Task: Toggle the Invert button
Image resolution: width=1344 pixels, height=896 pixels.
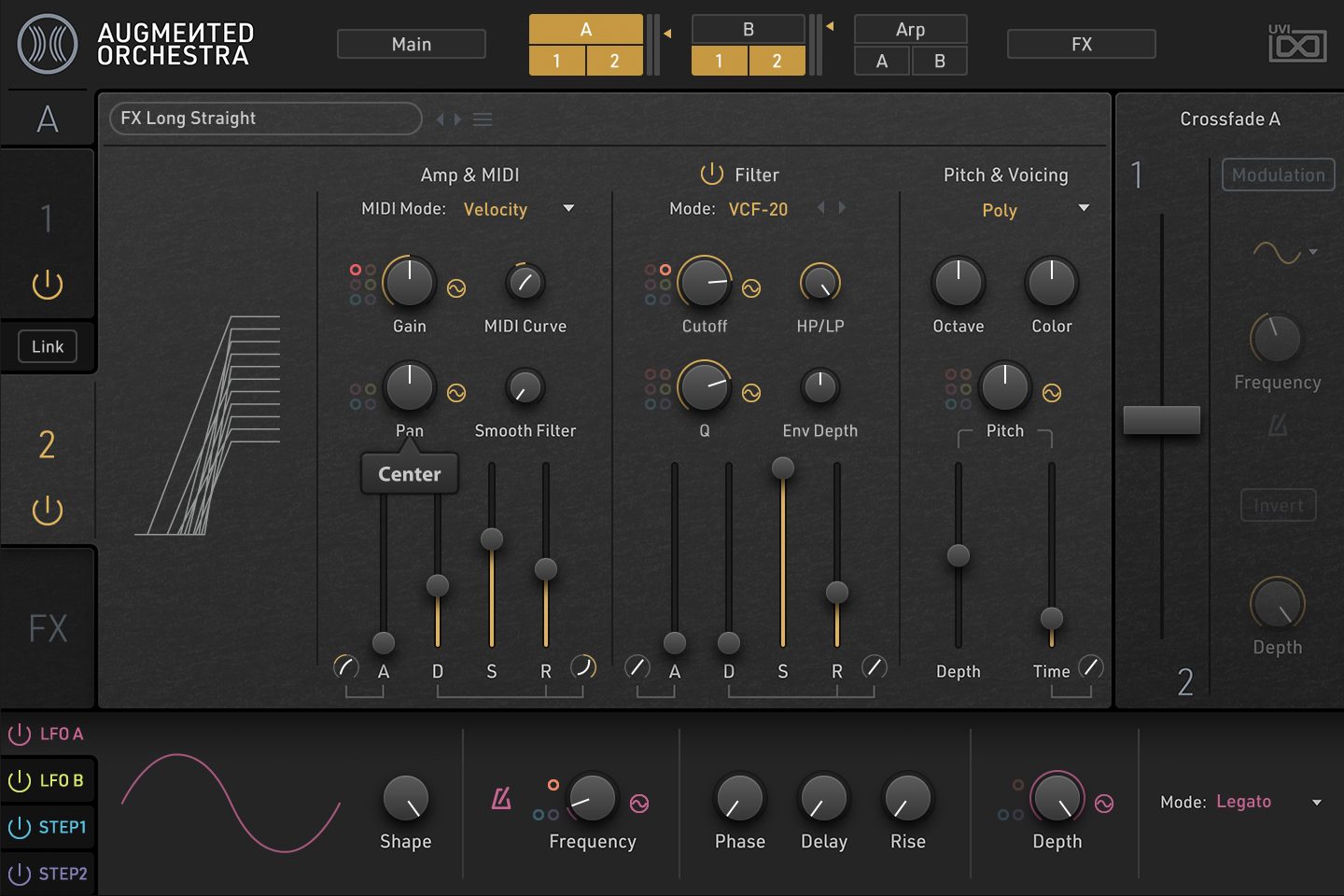Action: (x=1279, y=505)
